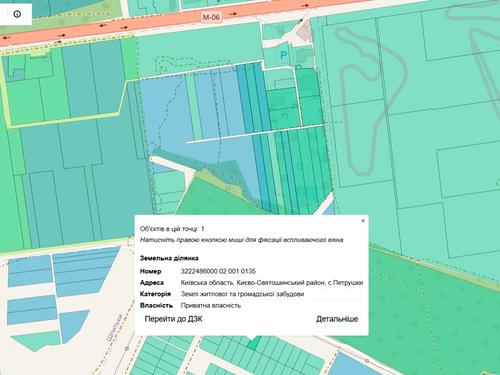This screenshot has width=500, height=375.
Task: Click the Приватна власність ownership value
Action: tap(211, 305)
